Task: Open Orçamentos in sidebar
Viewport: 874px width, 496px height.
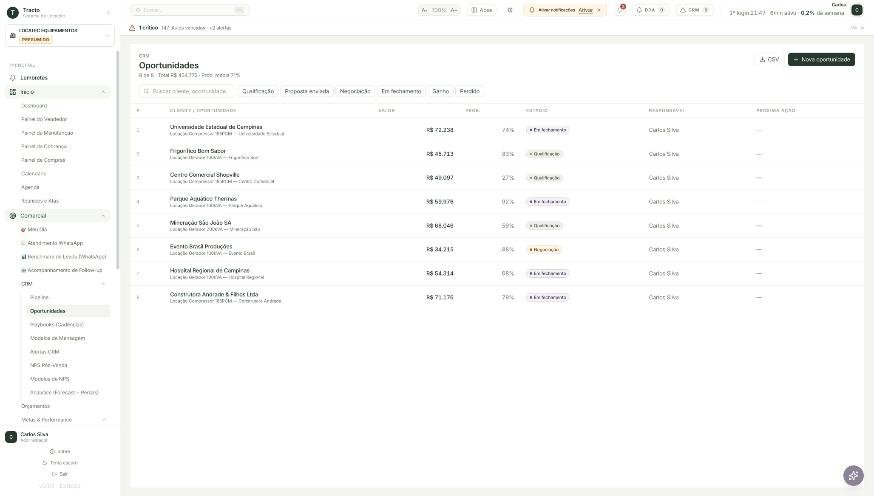Action: (x=35, y=406)
